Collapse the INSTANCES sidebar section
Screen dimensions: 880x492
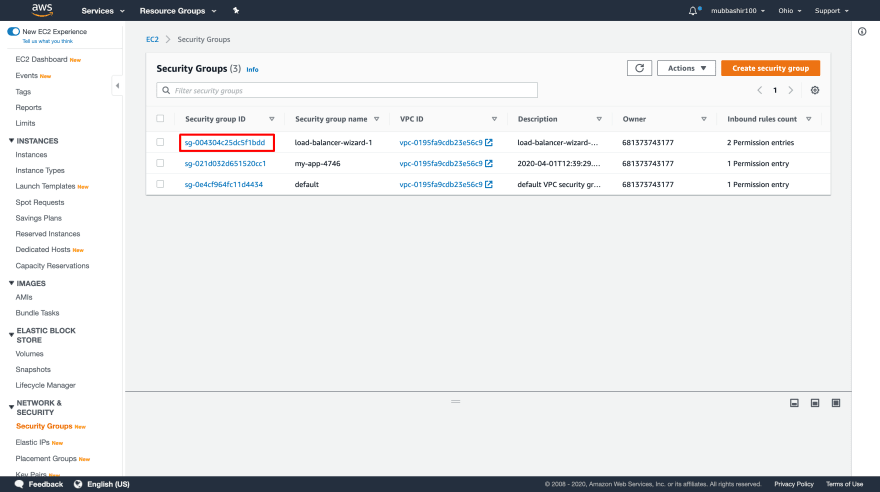[x=11, y=141]
